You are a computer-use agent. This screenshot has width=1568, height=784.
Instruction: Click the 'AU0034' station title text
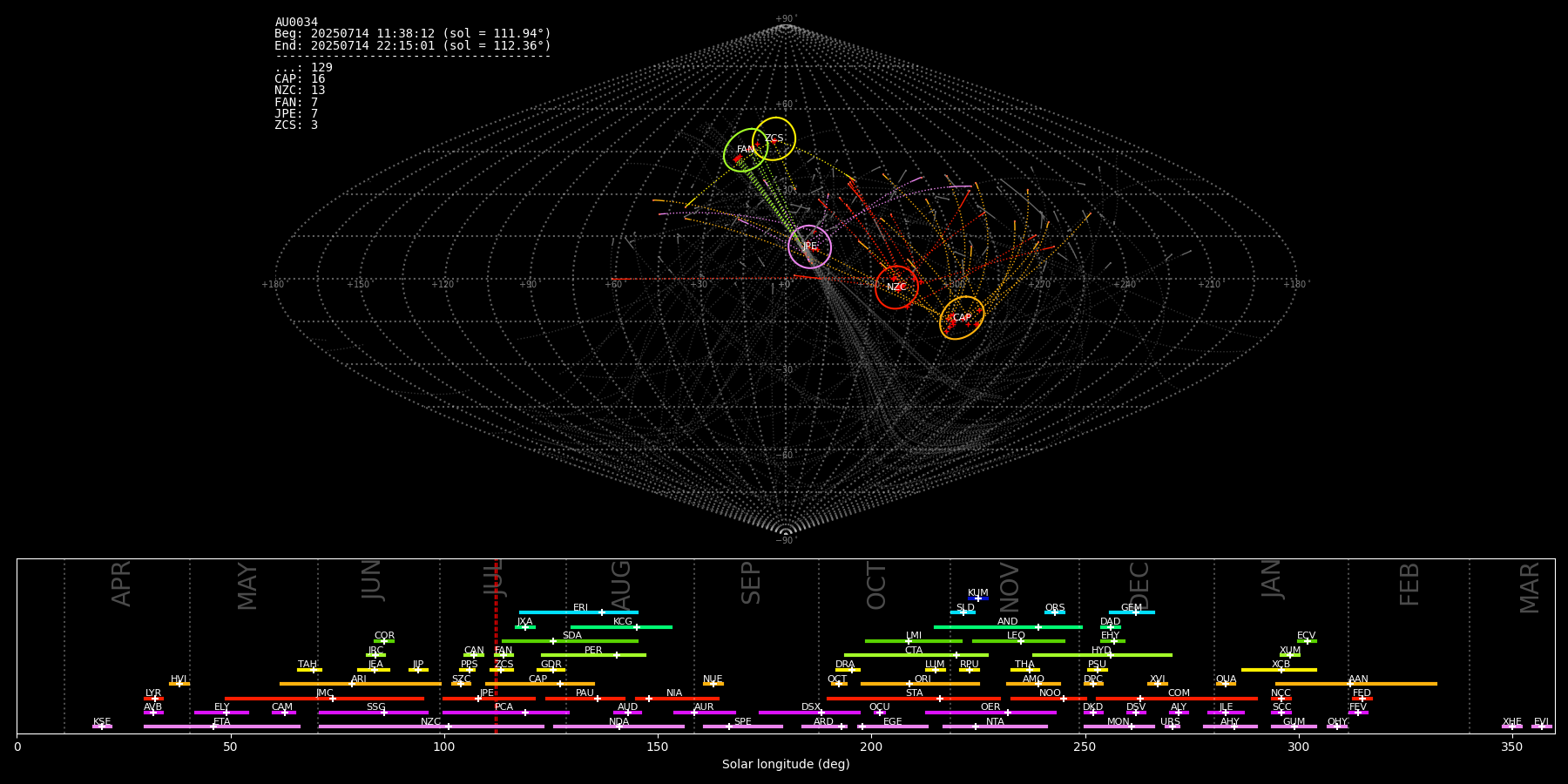[x=296, y=23]
